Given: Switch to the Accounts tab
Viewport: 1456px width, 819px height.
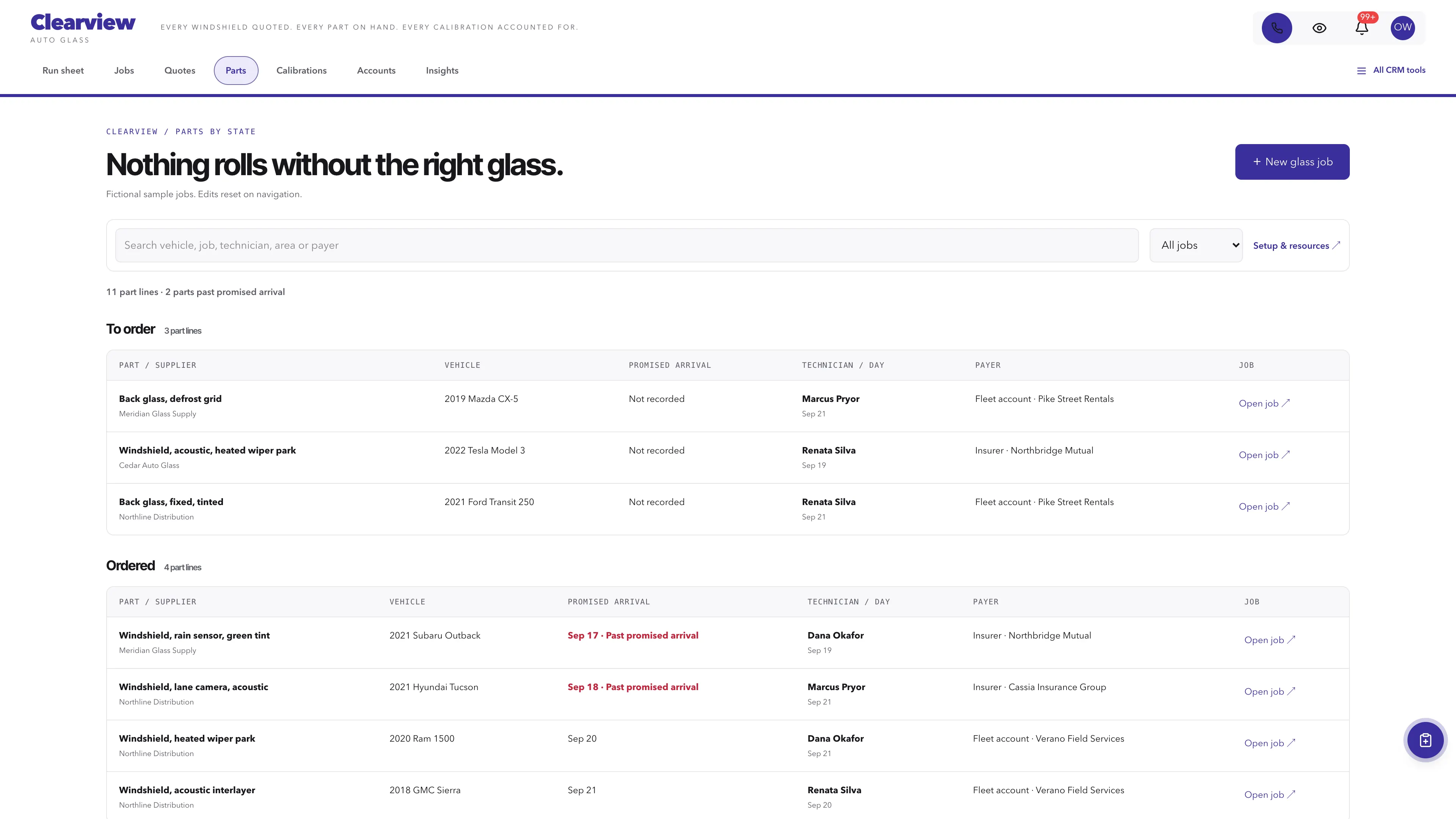Looking at the screenshot, I should point(376,71).
